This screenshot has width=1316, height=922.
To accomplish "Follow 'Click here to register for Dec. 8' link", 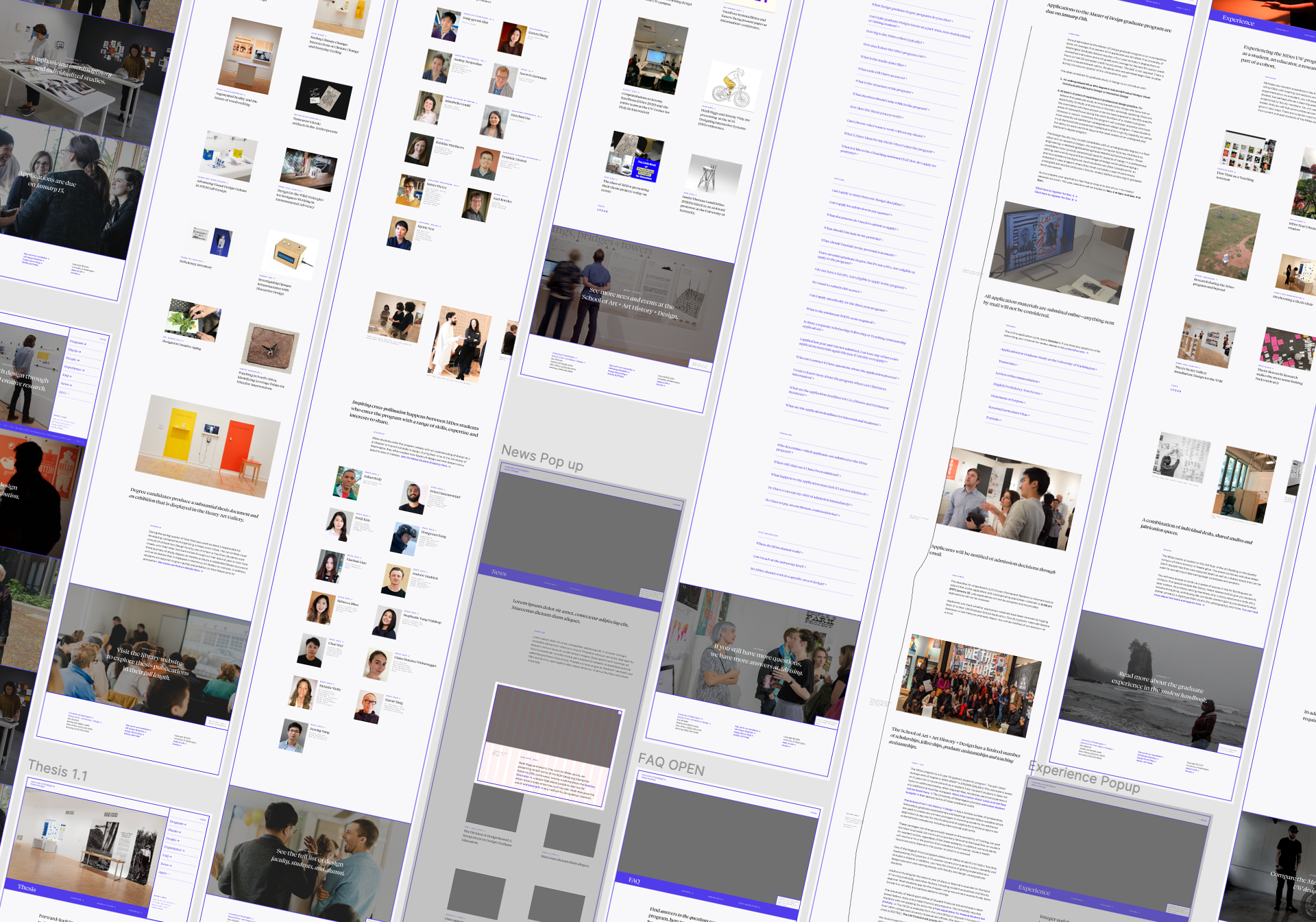I will 1054,196.
